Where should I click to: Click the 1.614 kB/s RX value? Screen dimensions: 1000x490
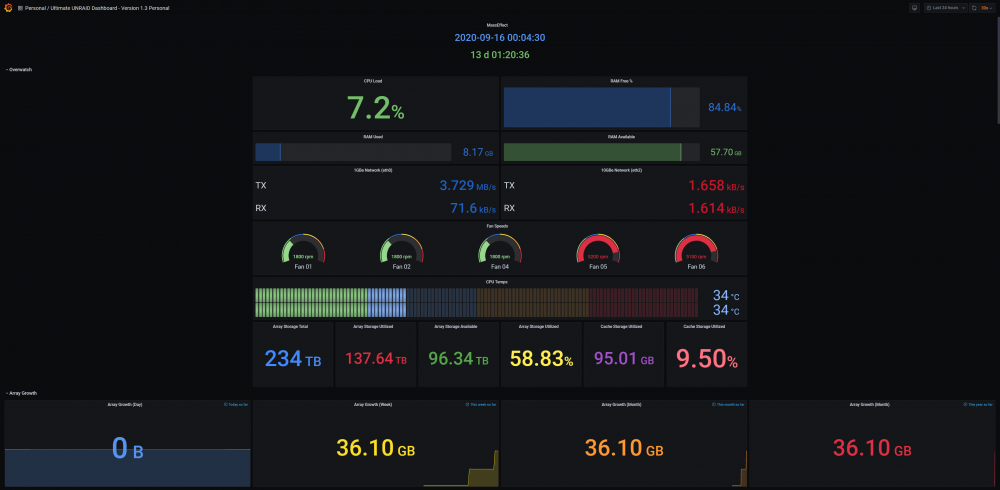click(x=716, y=208)
